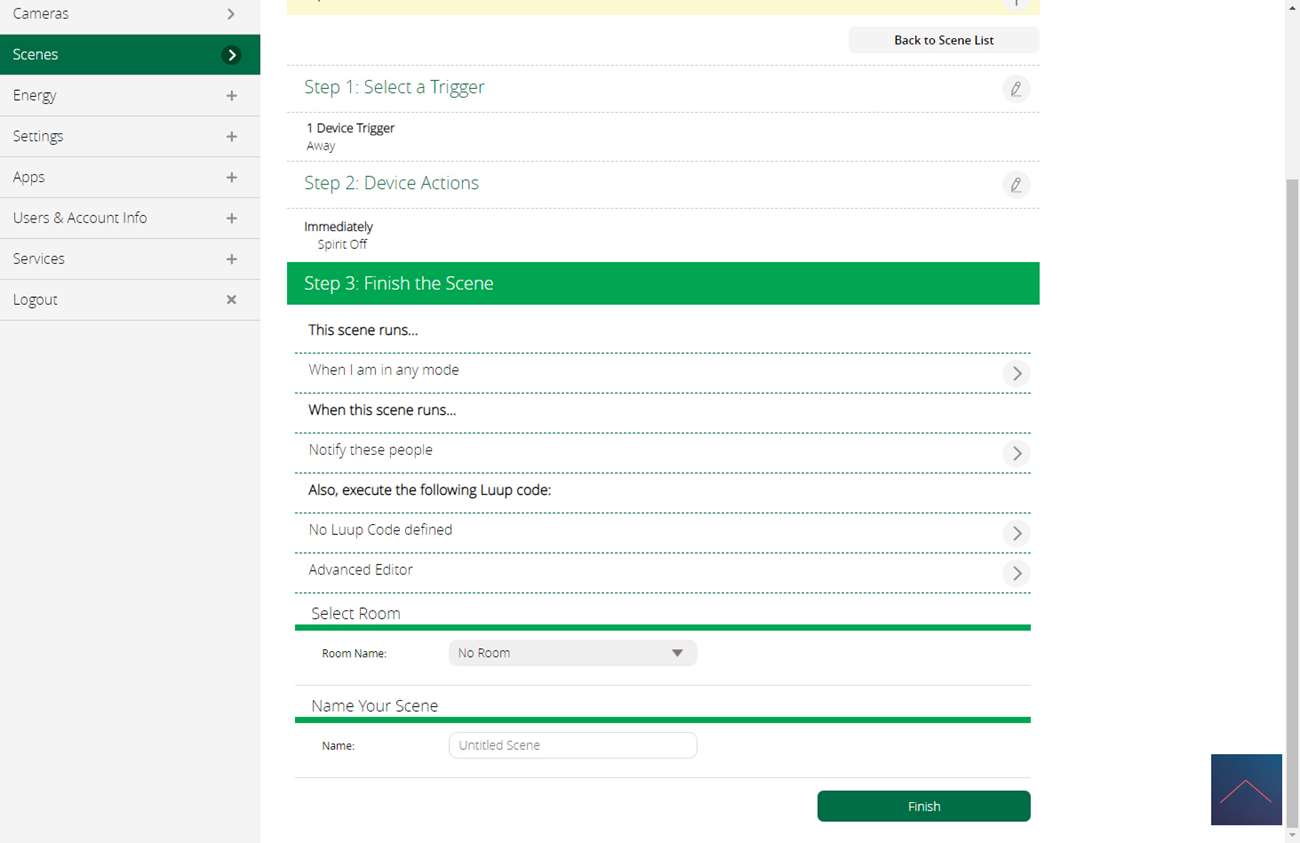Click the plus icon beside Apps

231,178
